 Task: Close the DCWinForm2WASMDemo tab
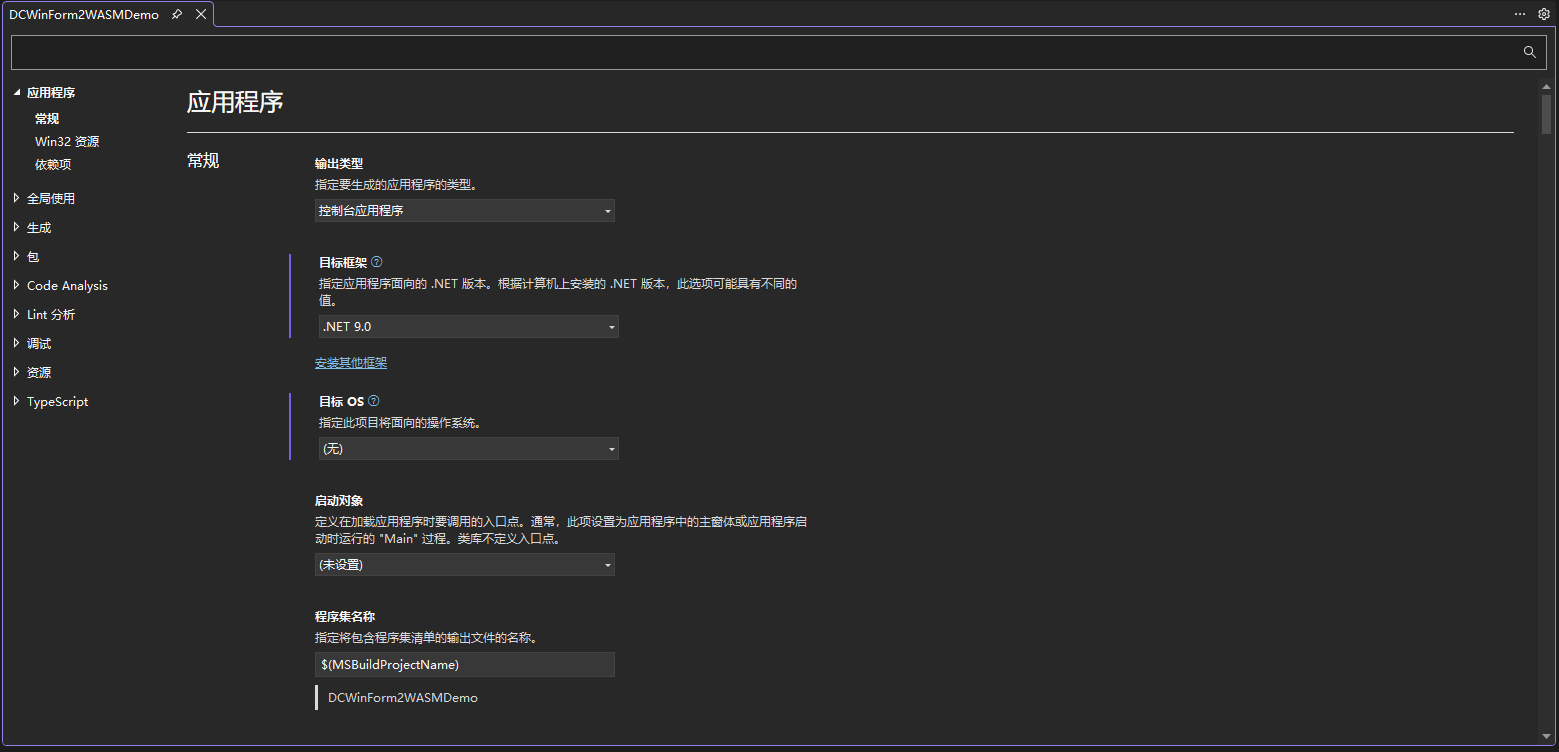pos(200,14)
